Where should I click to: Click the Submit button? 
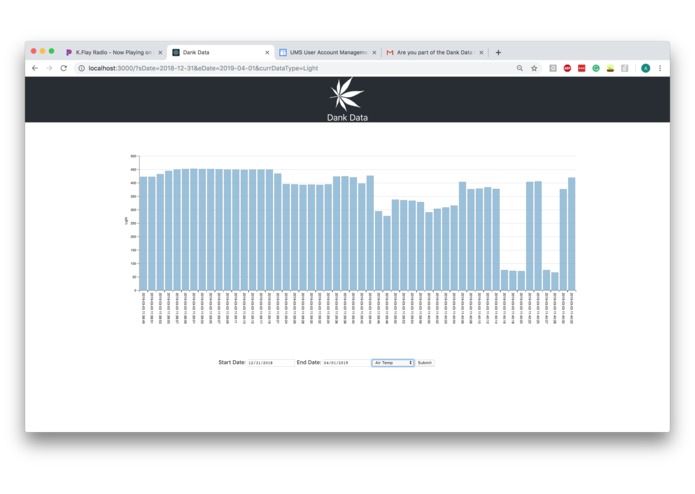tap(425, 363)
